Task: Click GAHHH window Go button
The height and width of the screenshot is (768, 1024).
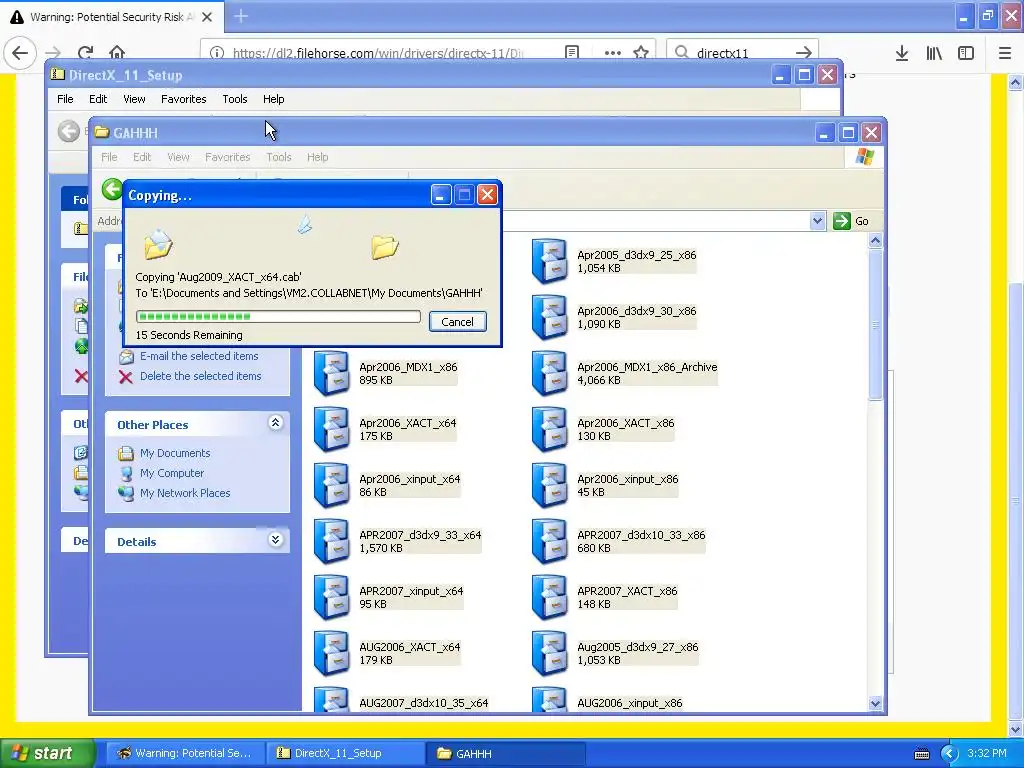Action: [852, 221]
